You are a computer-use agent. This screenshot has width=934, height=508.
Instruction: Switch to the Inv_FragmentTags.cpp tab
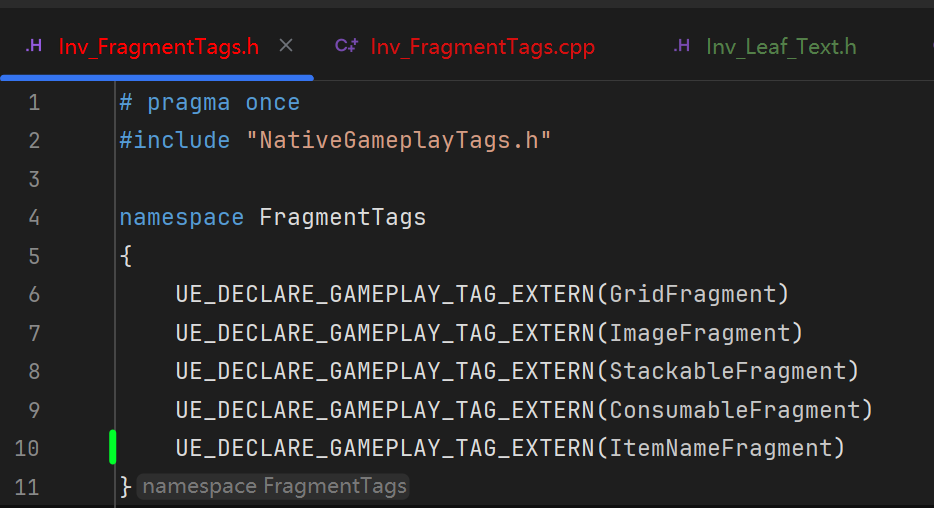coord(482,46)
